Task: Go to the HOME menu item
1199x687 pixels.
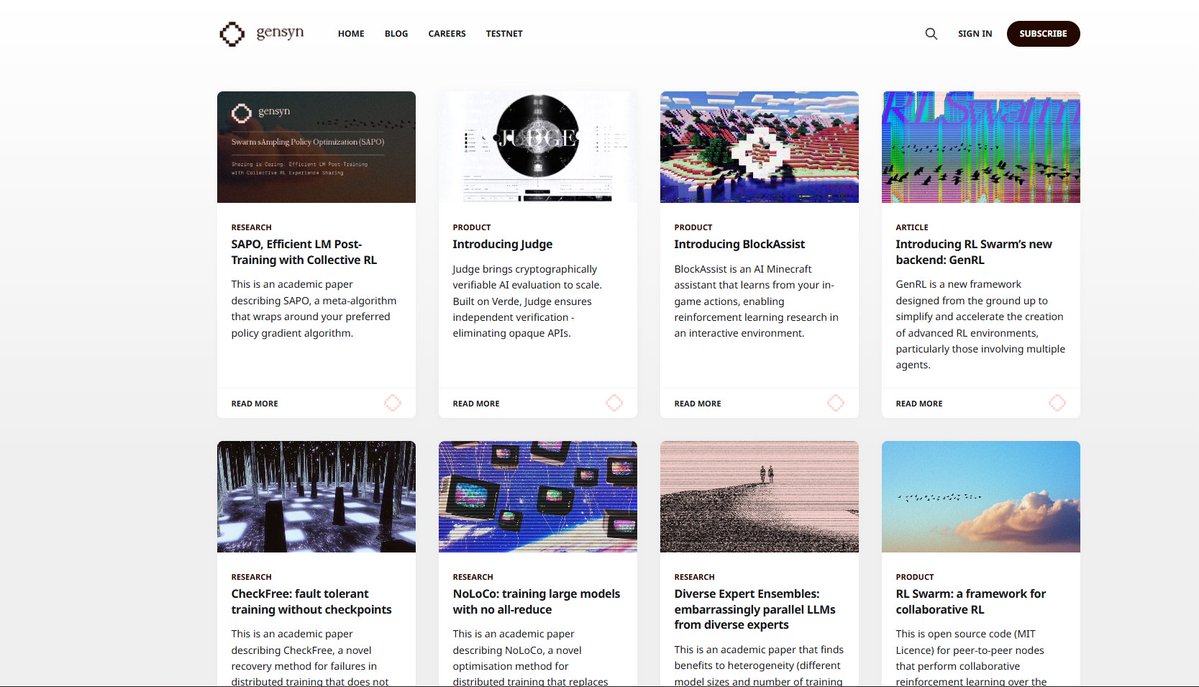Action: pos(351,34)
